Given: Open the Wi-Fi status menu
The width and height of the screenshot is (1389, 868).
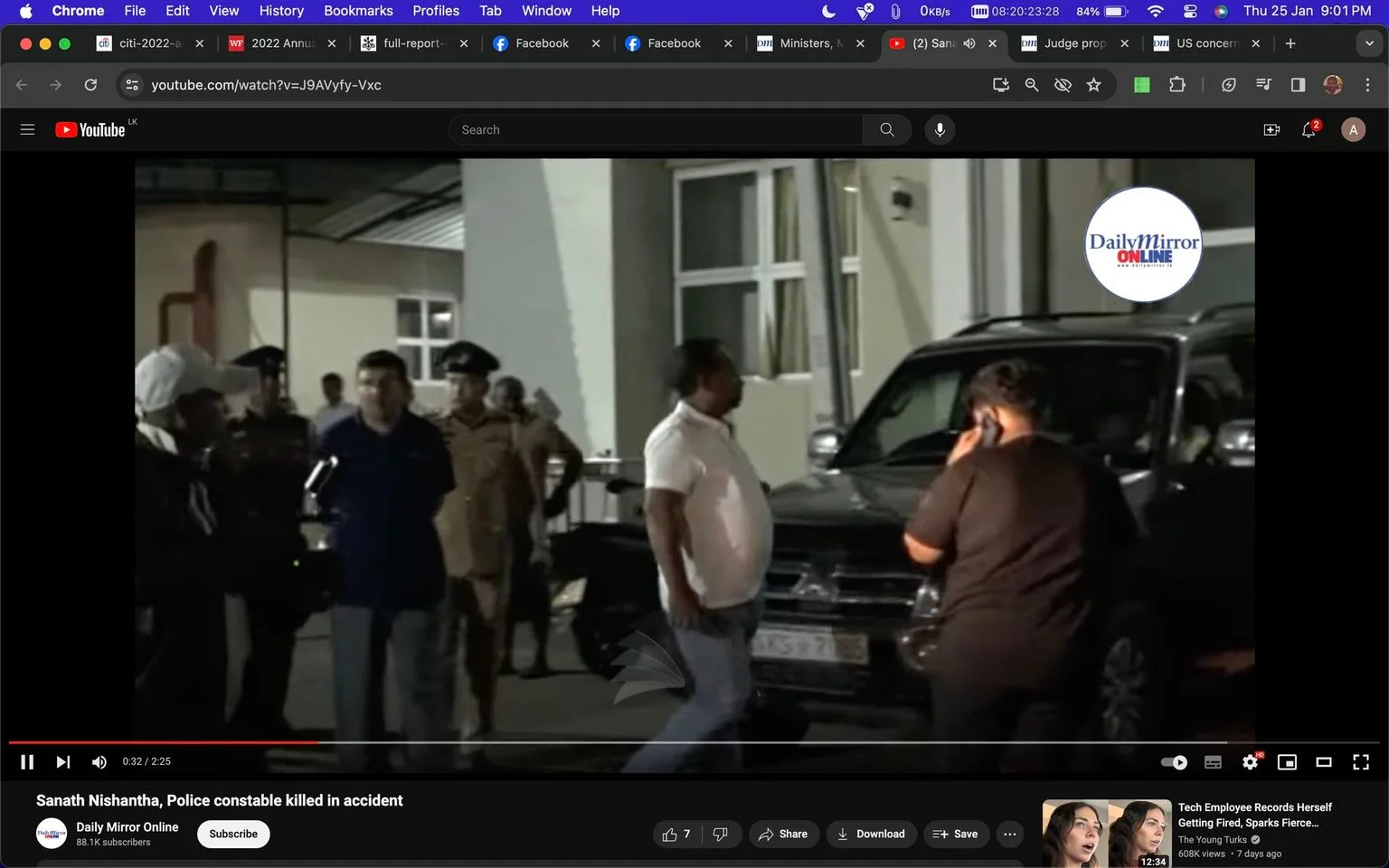Looking at the screenshot, I should pos(1155,11).
